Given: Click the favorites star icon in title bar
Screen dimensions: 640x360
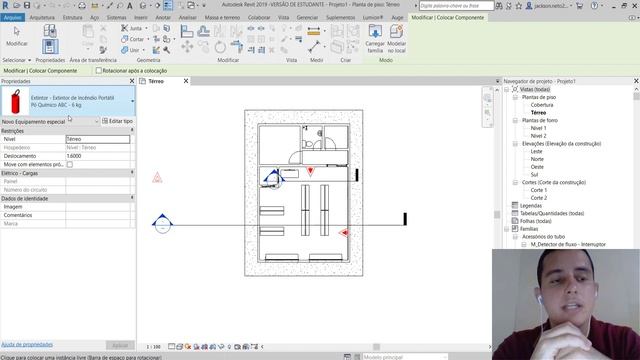Looking at the screenshot, I should (x=518, y=6).
